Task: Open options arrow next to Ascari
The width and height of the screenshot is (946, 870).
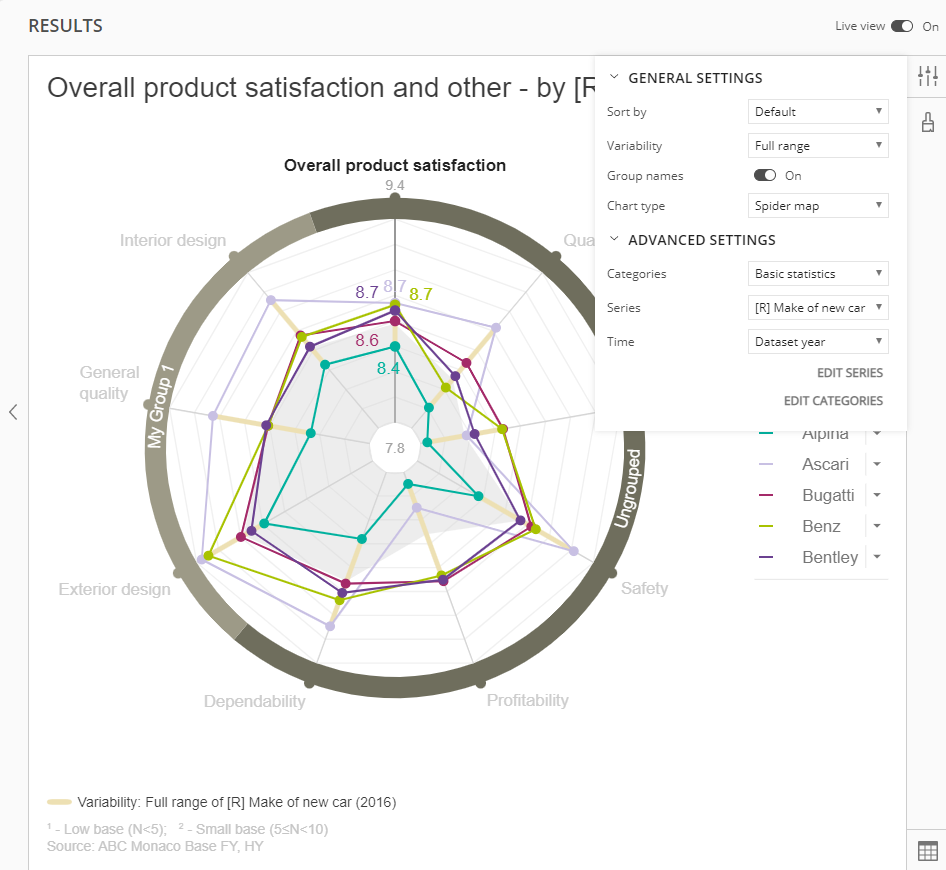Action: pos(877,464)
